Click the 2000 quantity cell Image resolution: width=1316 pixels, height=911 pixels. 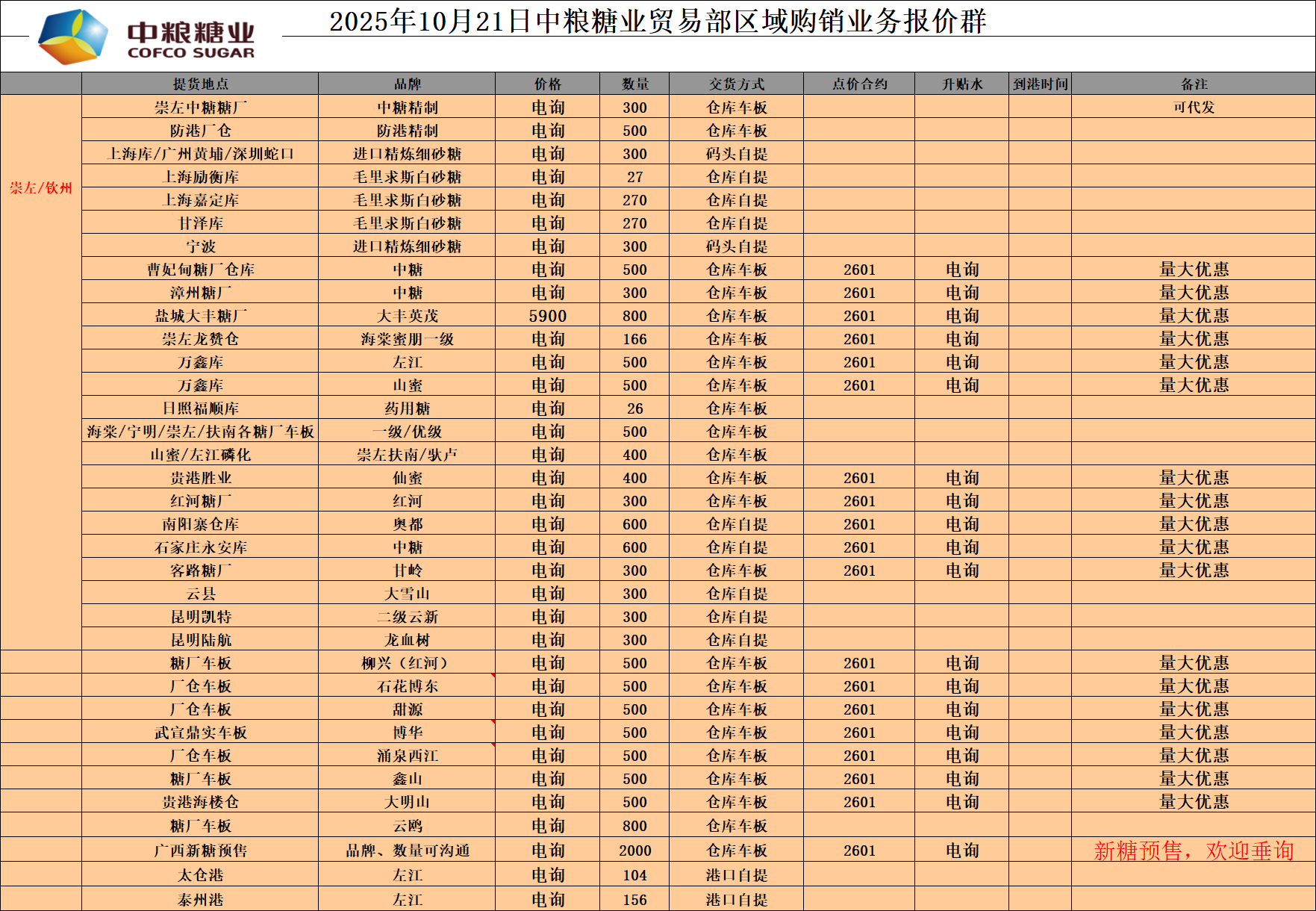(x=634, y=851)
